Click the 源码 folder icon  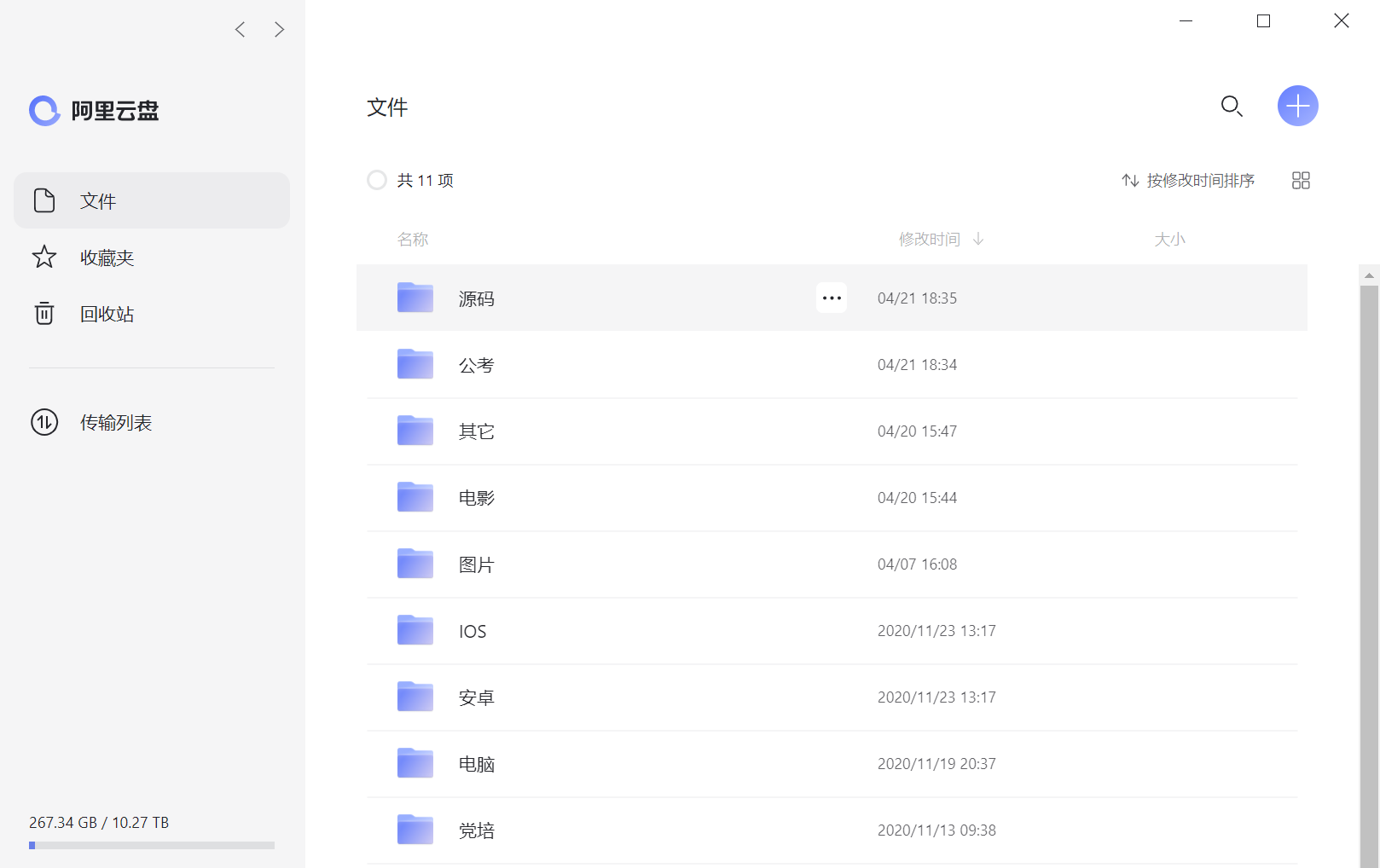point(415,298)
